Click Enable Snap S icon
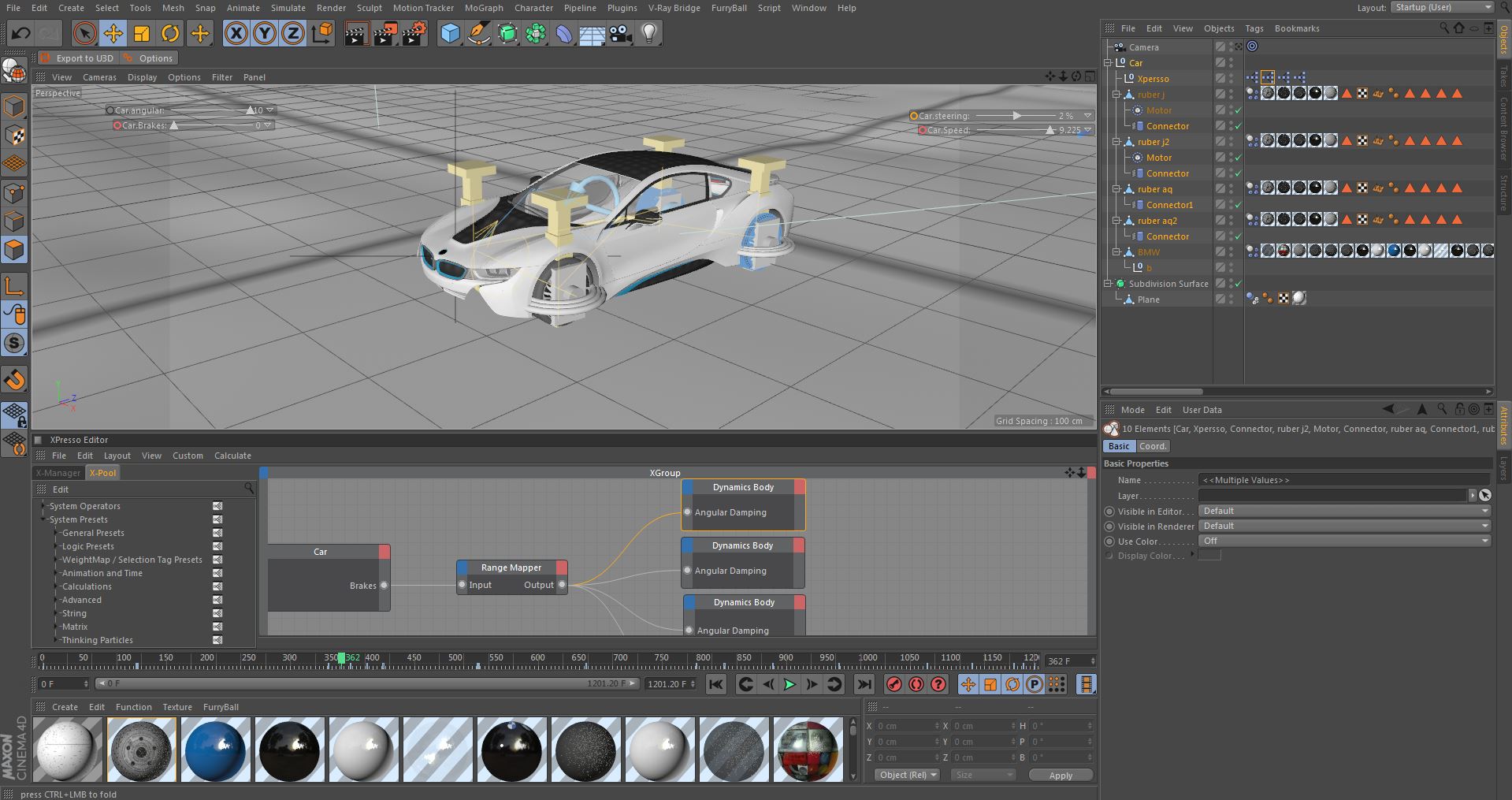Screen dimensions: 1512x800 click(x=14, y=343)
